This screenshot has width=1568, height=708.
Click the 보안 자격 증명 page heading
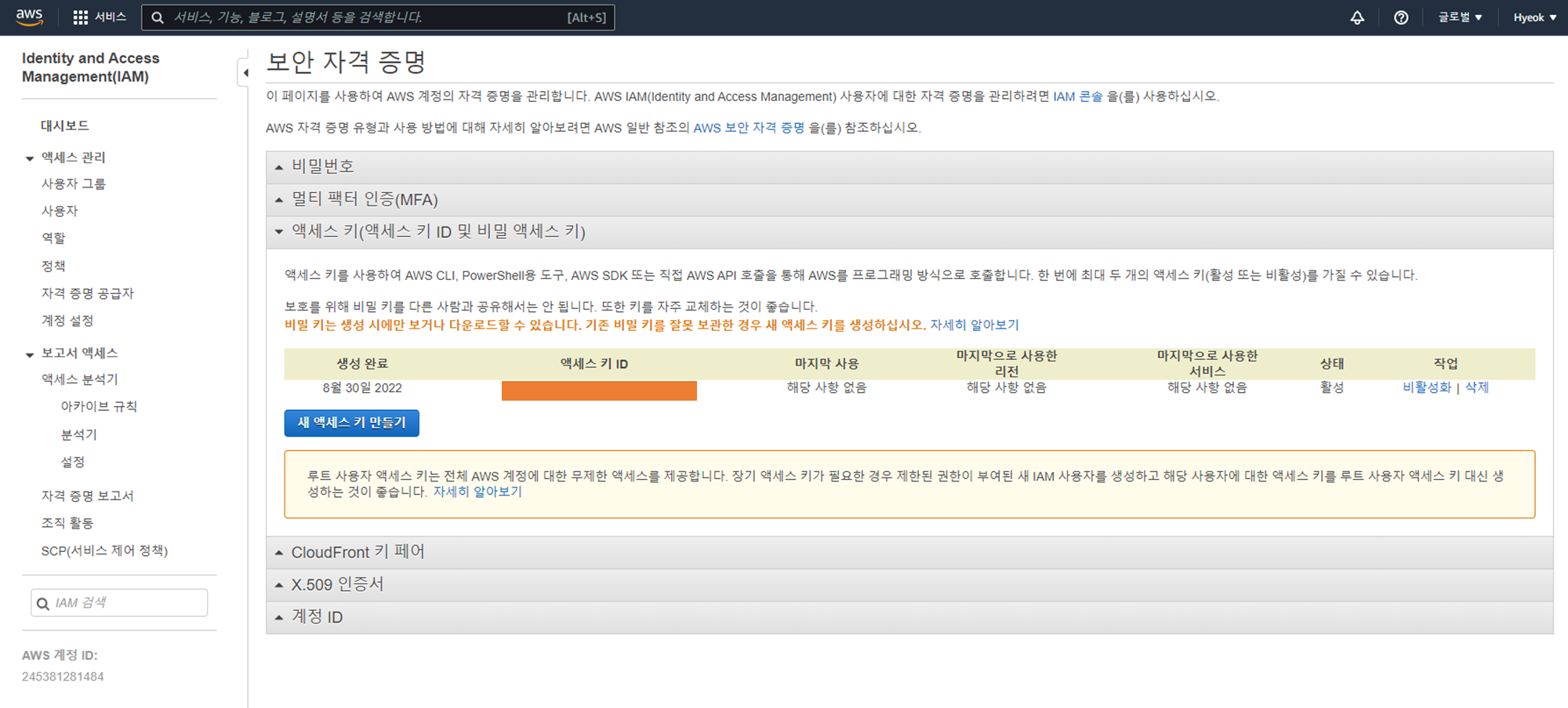pos(346,61)
